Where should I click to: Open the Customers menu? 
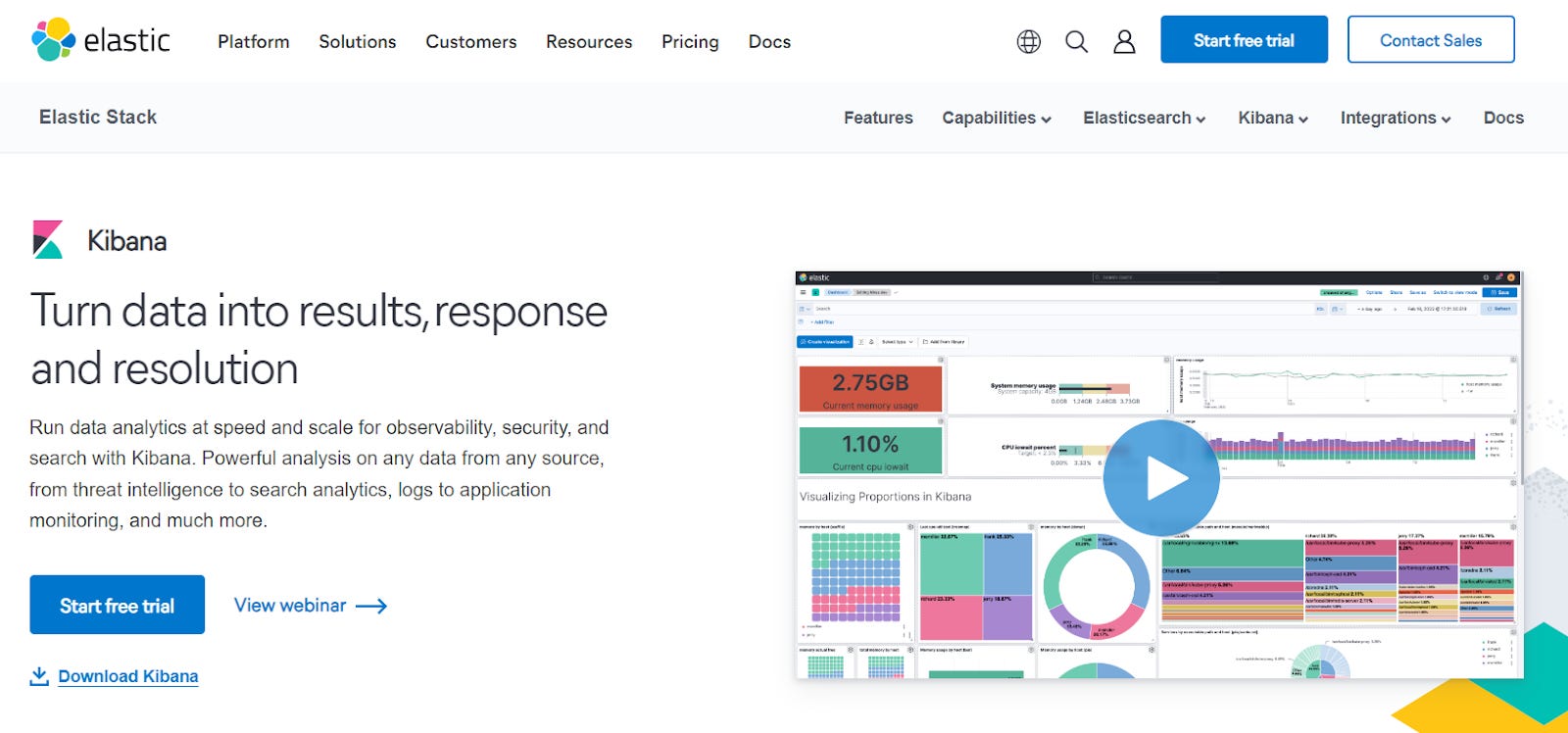click(471, 41)
